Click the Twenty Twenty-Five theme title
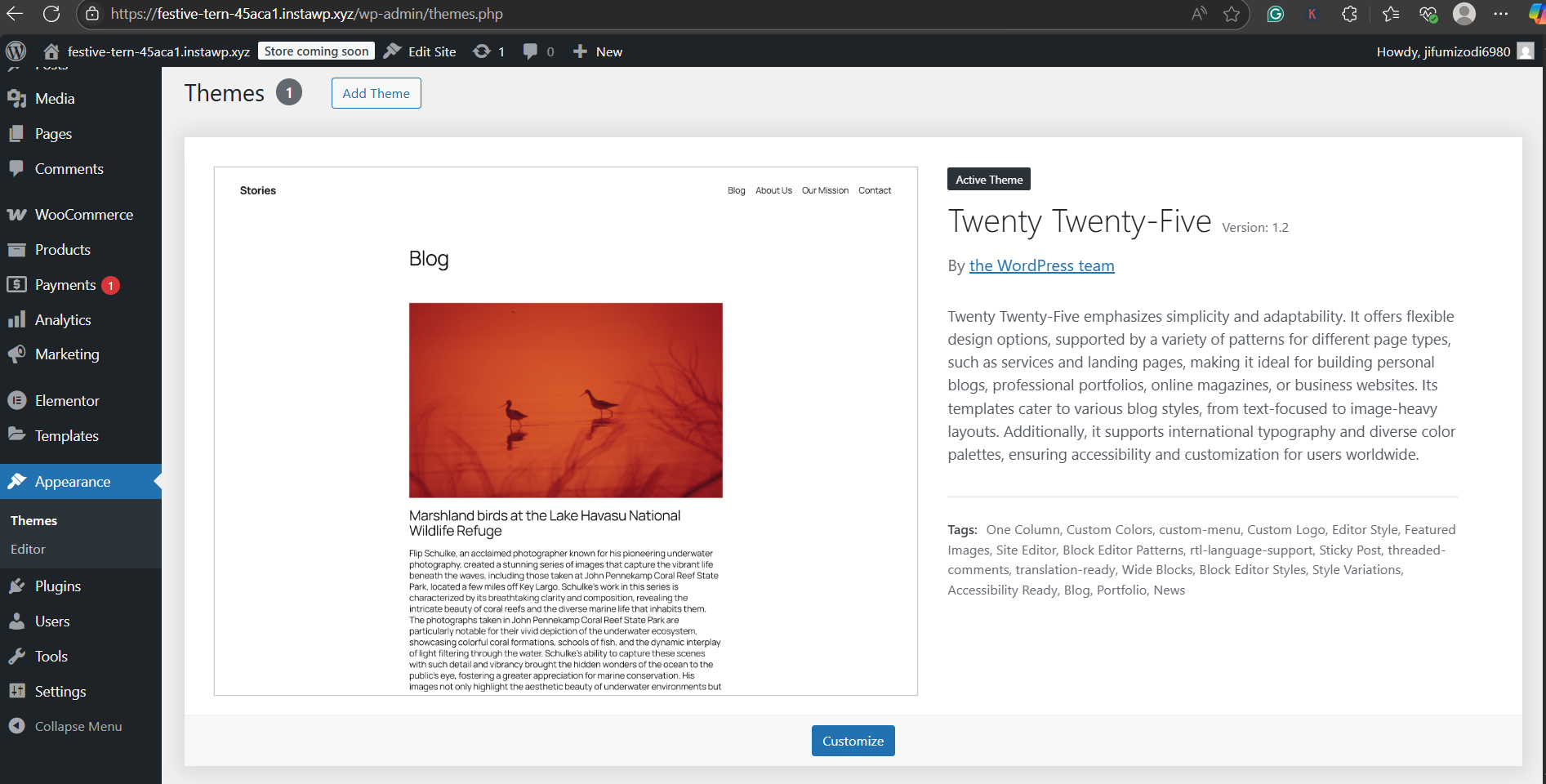Screen dimensions: 1546x784 tap(1080, 221)
